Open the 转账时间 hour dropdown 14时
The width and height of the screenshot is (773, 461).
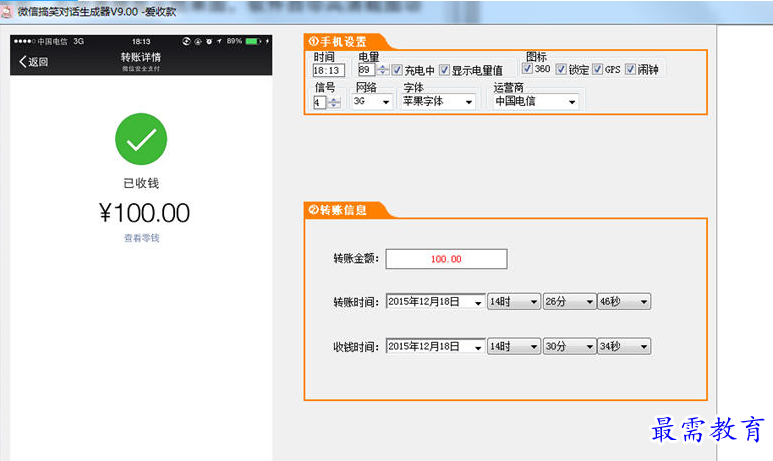513,302
